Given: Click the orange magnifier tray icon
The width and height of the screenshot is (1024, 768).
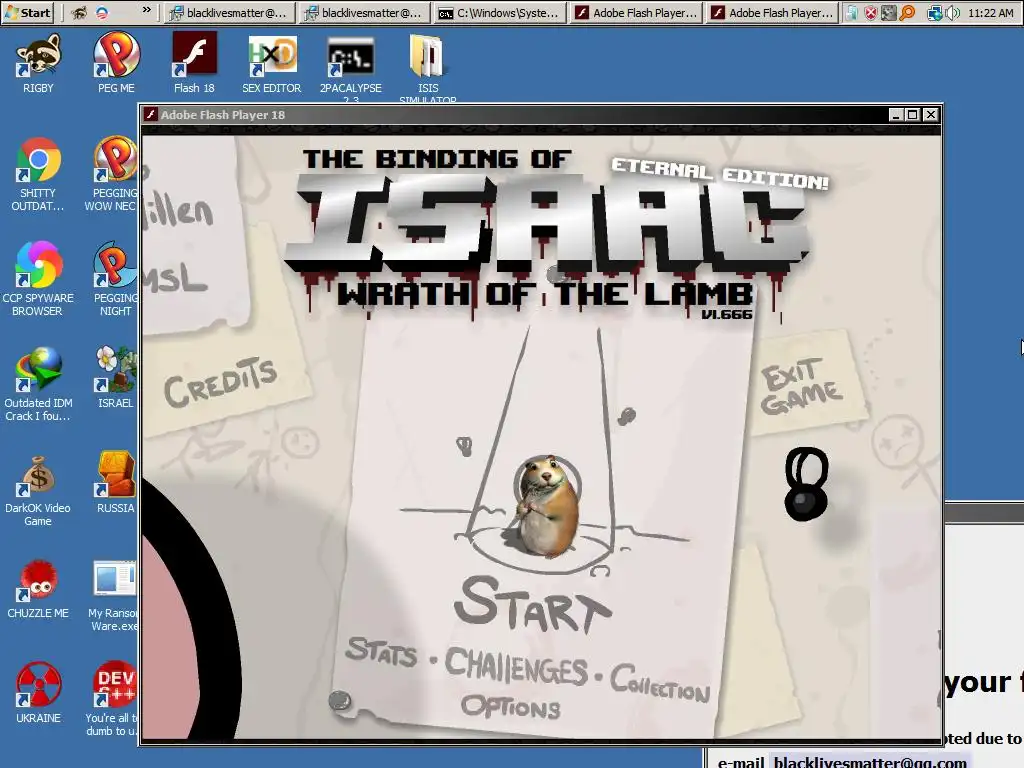Looking at the screenshot, I should 907,12.
